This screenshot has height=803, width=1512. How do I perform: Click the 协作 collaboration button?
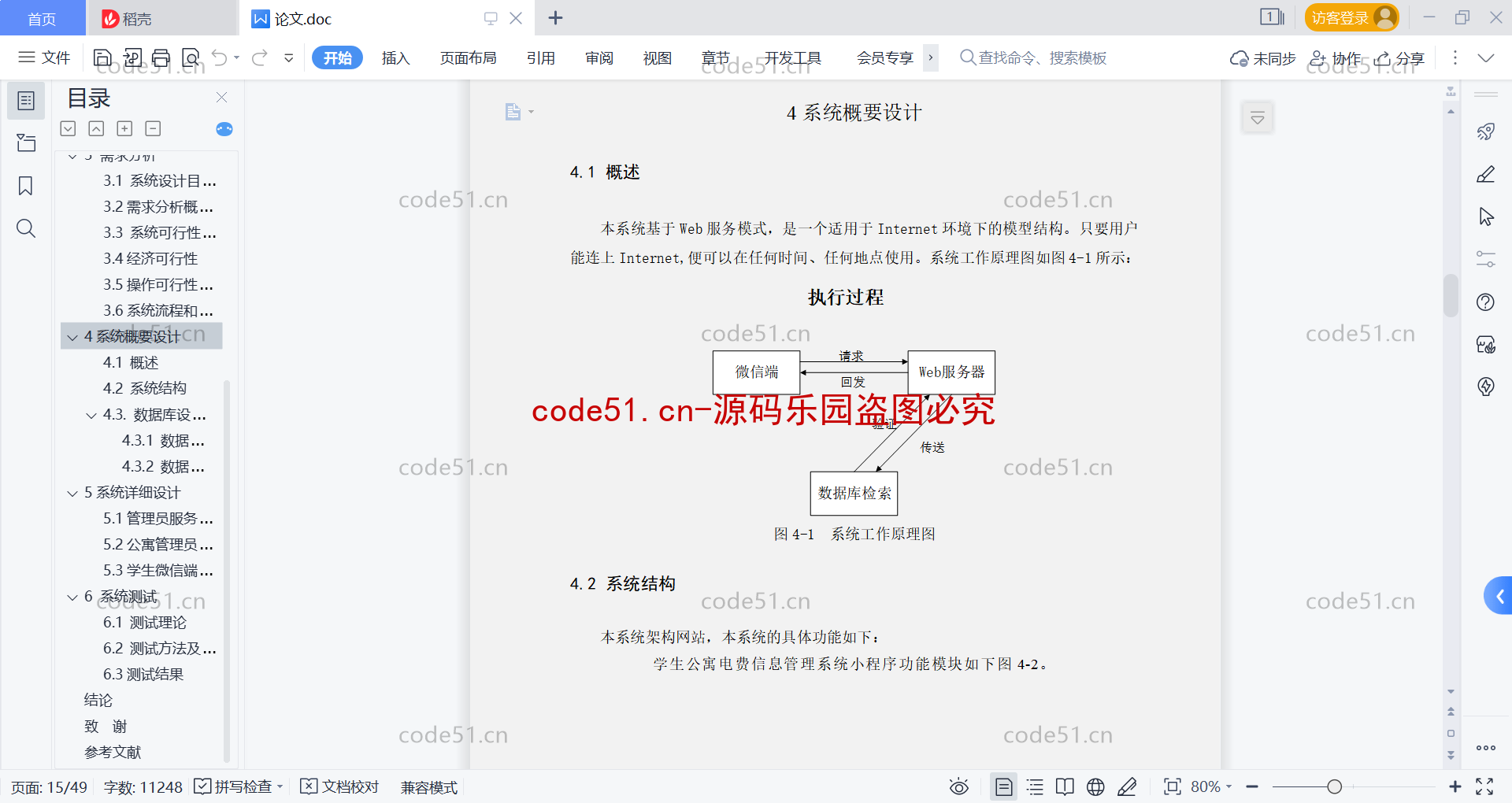[1336, 58]
